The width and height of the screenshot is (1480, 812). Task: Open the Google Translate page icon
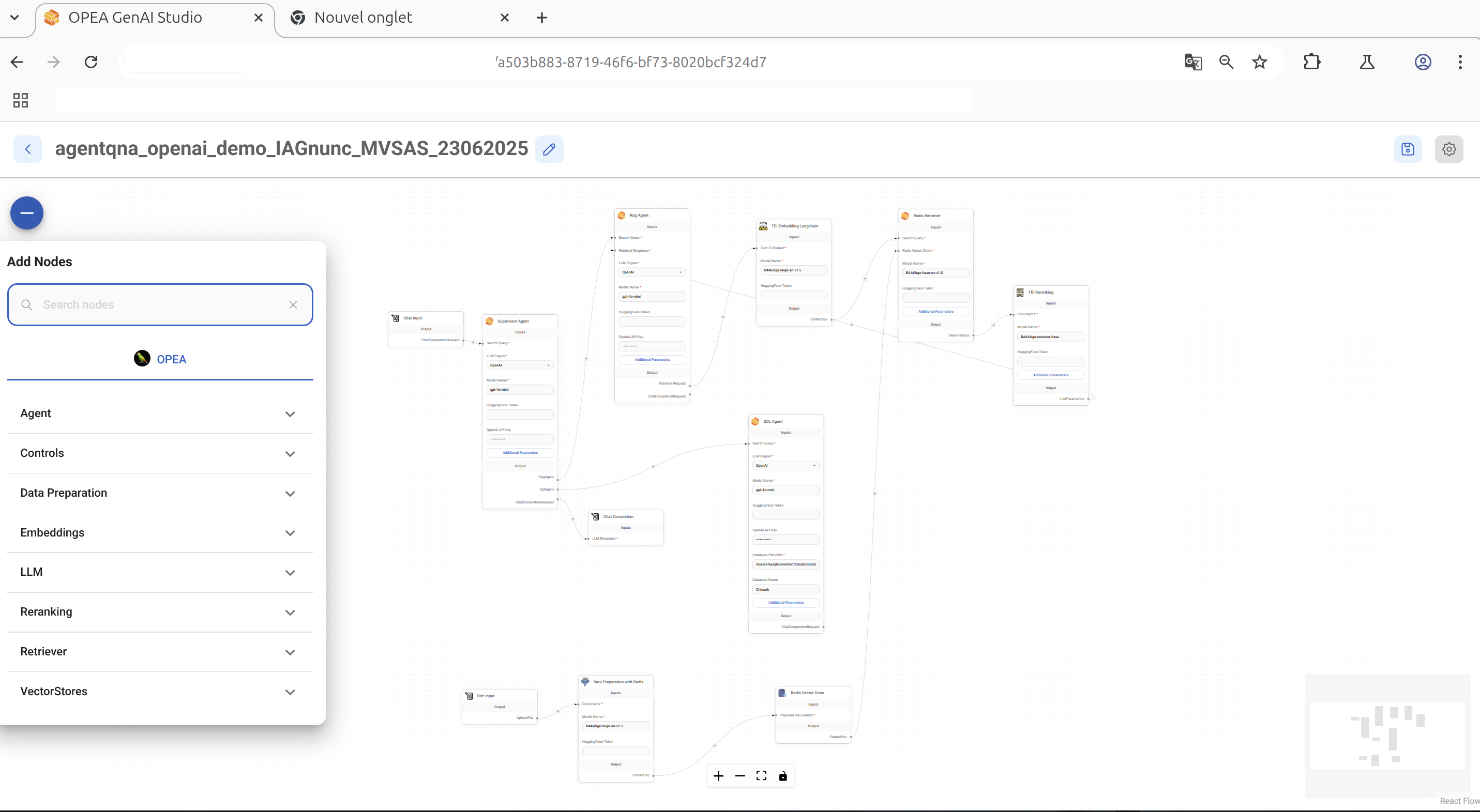click(x=1194, y=62)
